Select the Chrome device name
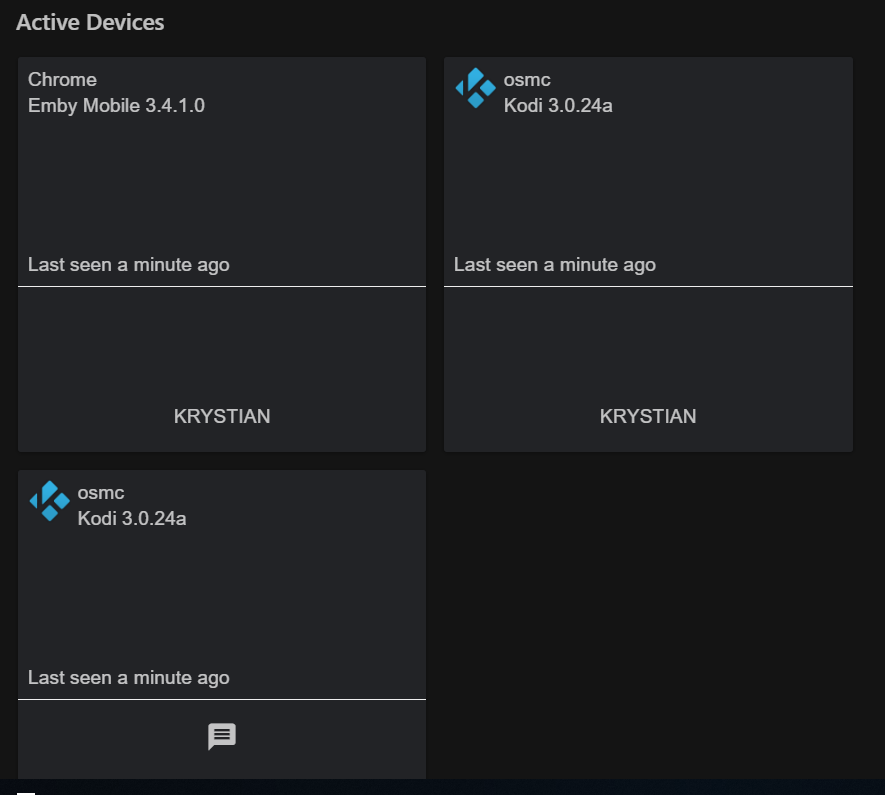This screenshot has width=885, height=795. [x=62, y=80]
